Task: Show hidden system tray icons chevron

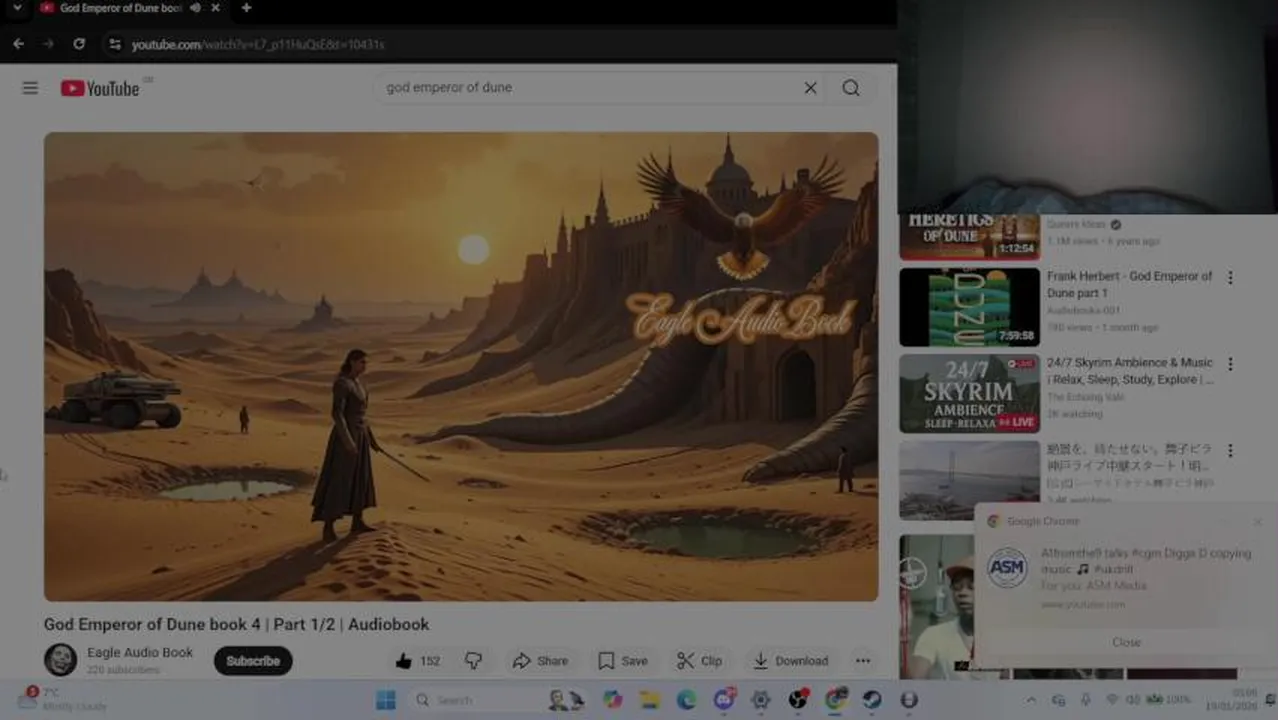Action: pyautogui.click(x=1031, y=700)
